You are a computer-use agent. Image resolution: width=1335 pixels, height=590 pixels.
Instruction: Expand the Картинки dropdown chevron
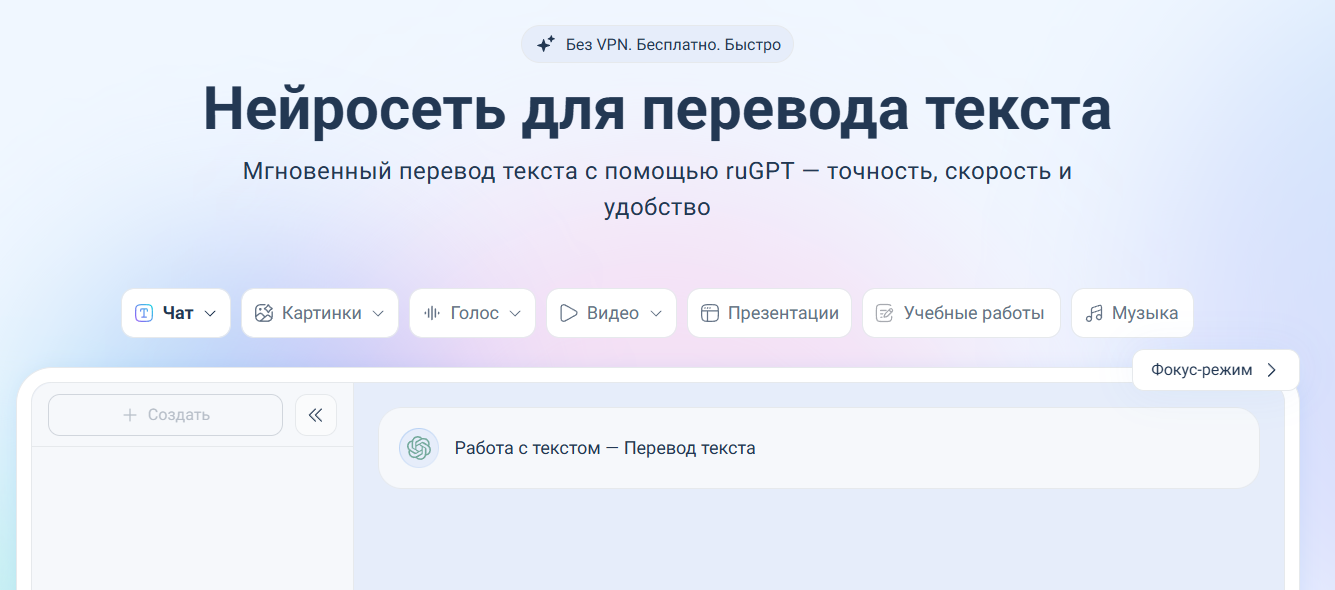click(x=378, y=313)
